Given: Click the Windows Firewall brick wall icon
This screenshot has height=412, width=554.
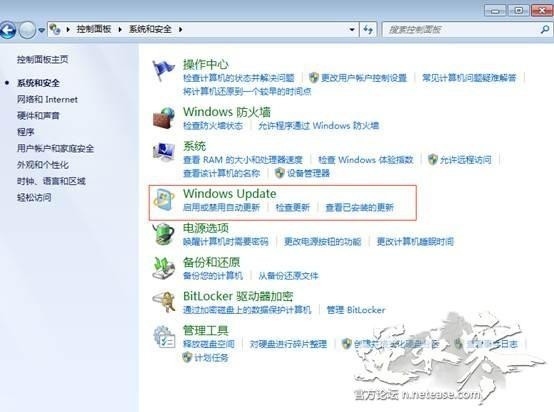Looking at the screenshot, I should [164, 118].
